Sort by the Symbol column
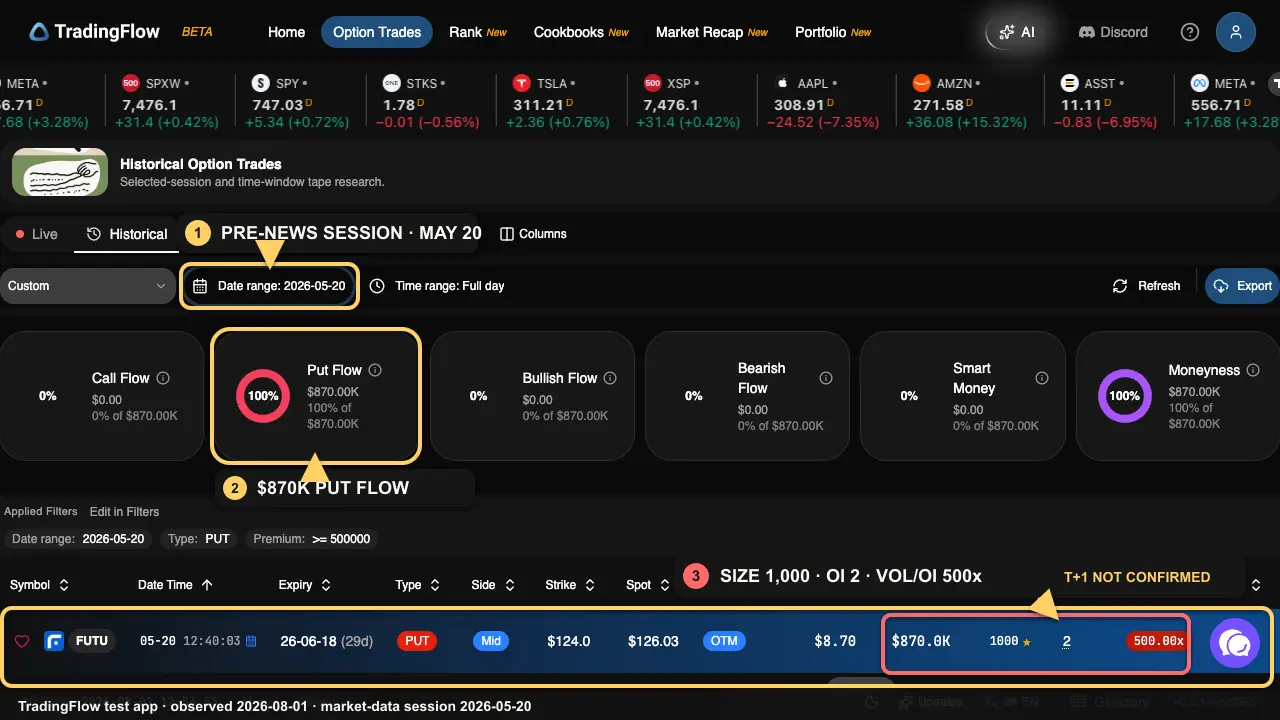Image resolution: width=1280 pixels, height=720 pixels. point(39,585)
